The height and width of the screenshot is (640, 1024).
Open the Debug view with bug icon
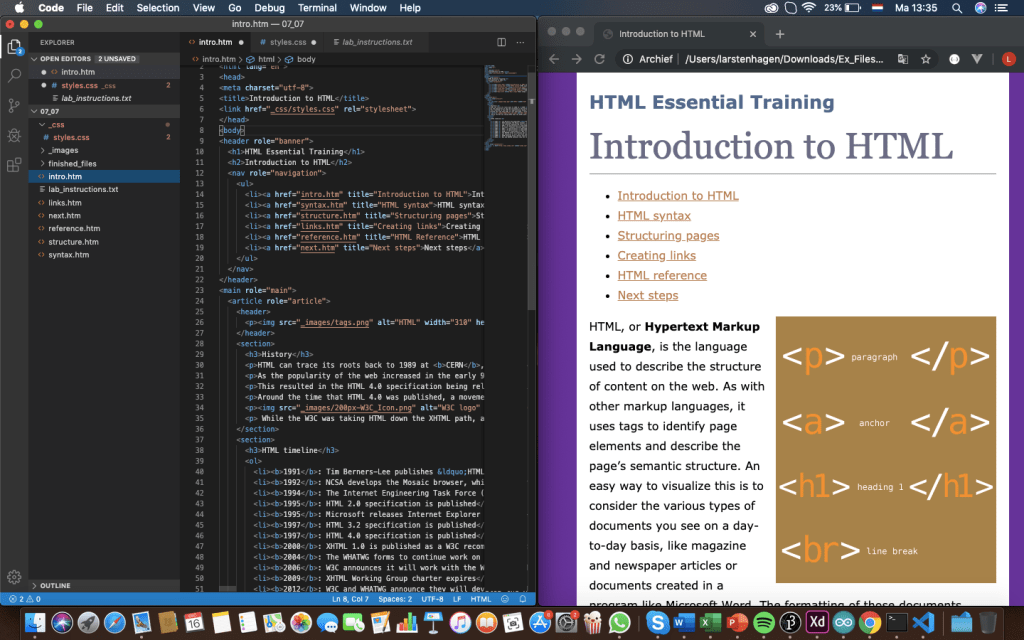tap(15, 135)
